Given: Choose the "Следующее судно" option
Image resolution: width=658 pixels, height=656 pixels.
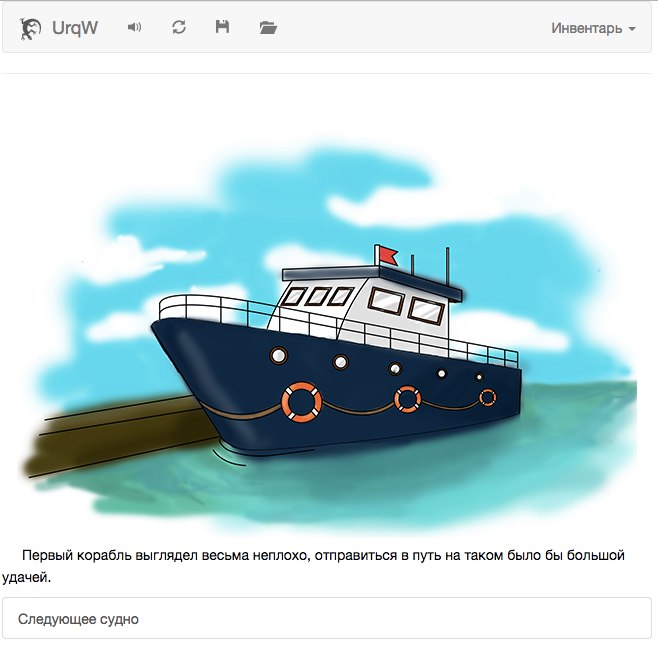Looking at the screenshot, I should click(x=326, y=619).
